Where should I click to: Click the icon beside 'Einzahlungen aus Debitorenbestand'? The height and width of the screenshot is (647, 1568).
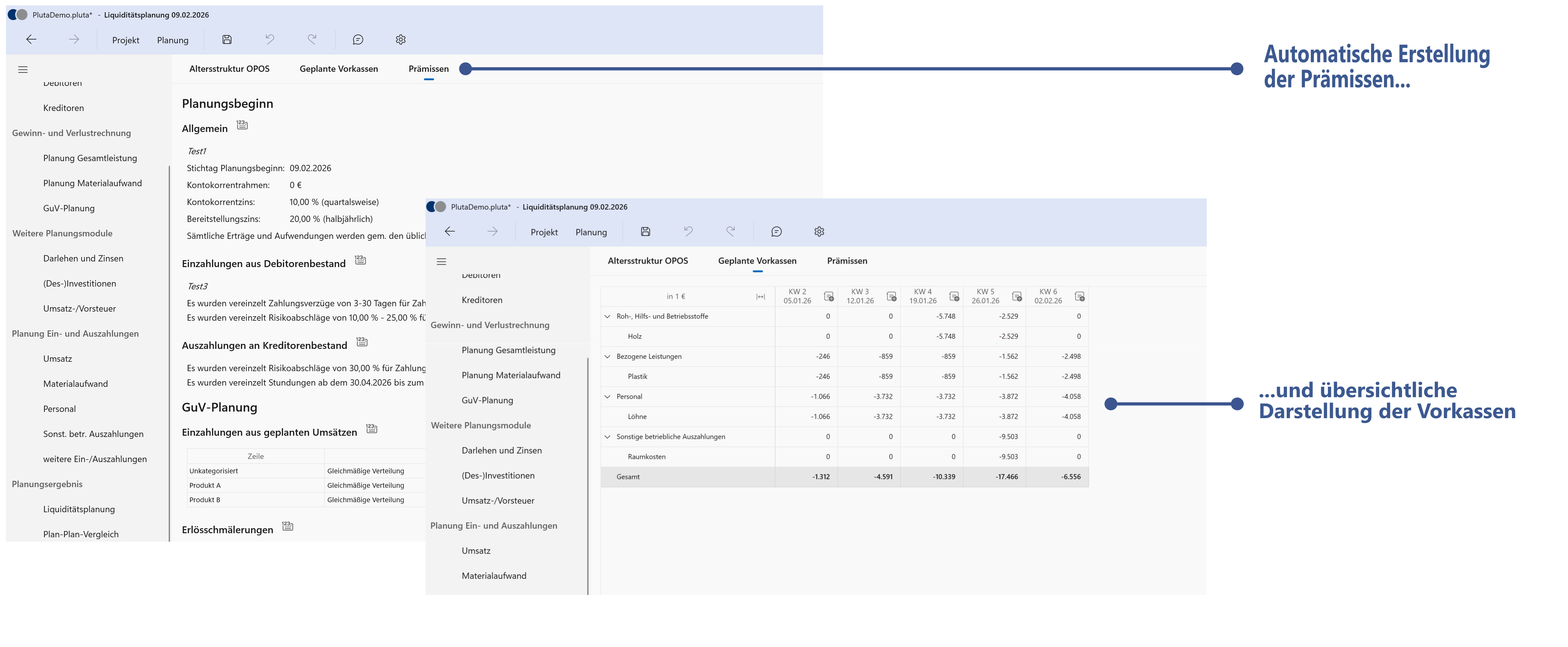click(360, 260)
